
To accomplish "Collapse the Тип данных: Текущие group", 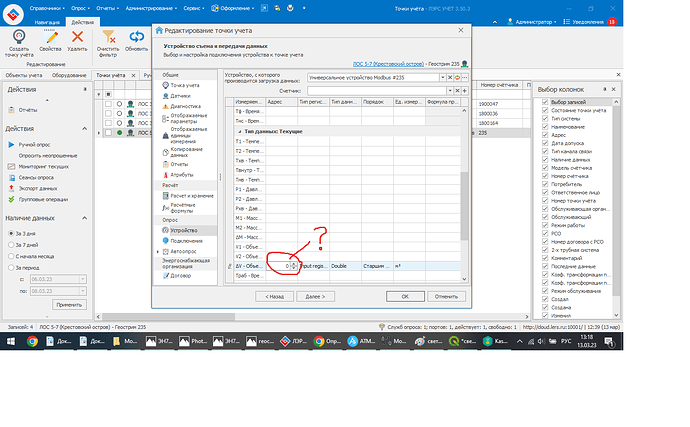I will [239, 132].
